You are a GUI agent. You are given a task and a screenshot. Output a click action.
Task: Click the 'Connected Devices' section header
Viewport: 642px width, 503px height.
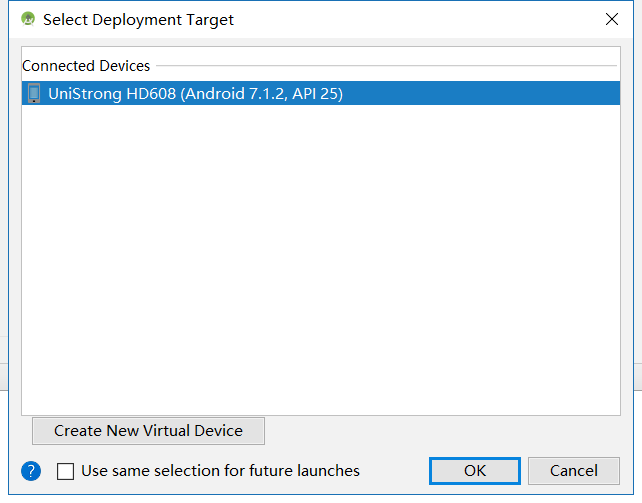click(86, 66)
